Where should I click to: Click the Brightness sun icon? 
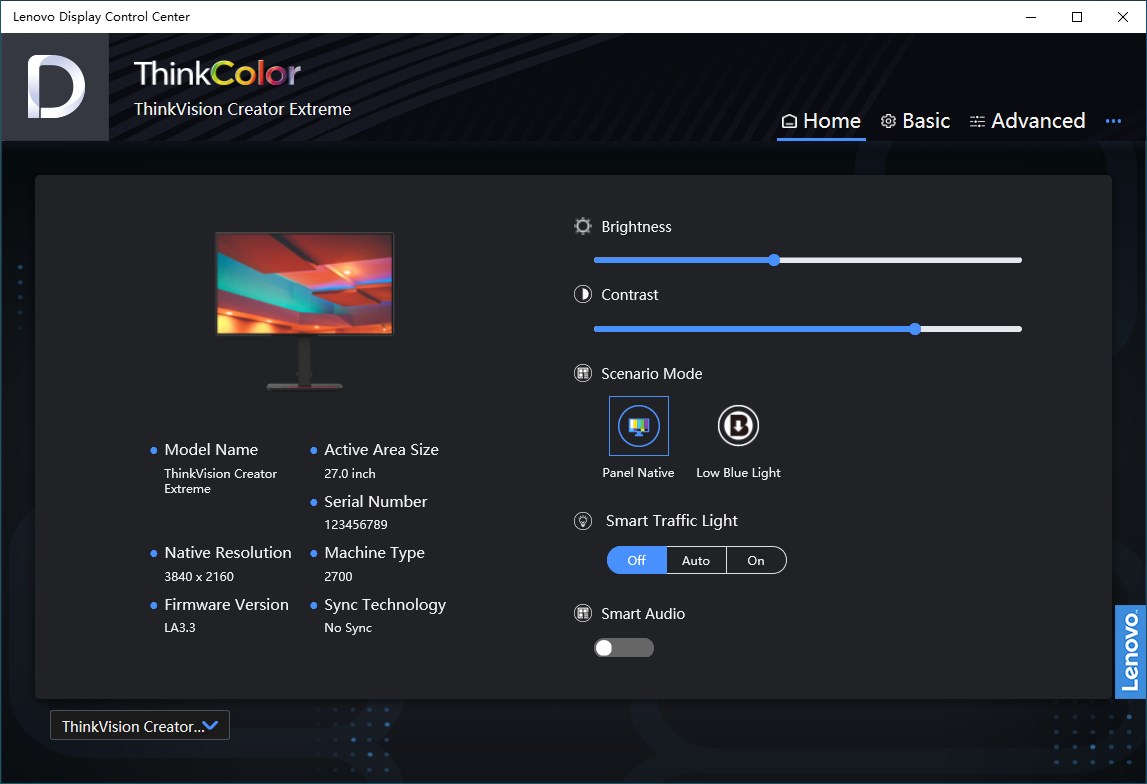pos(582,226)
